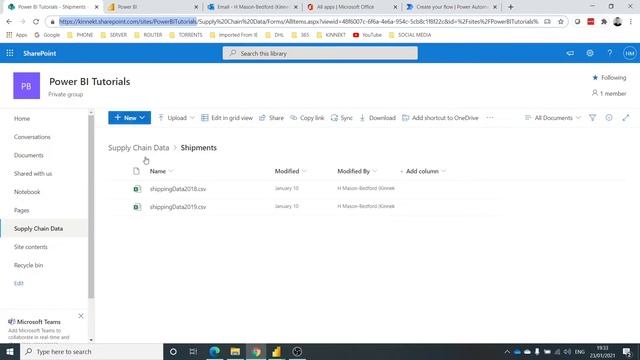
Task: Toggle Following star for this site
Action: (x=595, y=78)
